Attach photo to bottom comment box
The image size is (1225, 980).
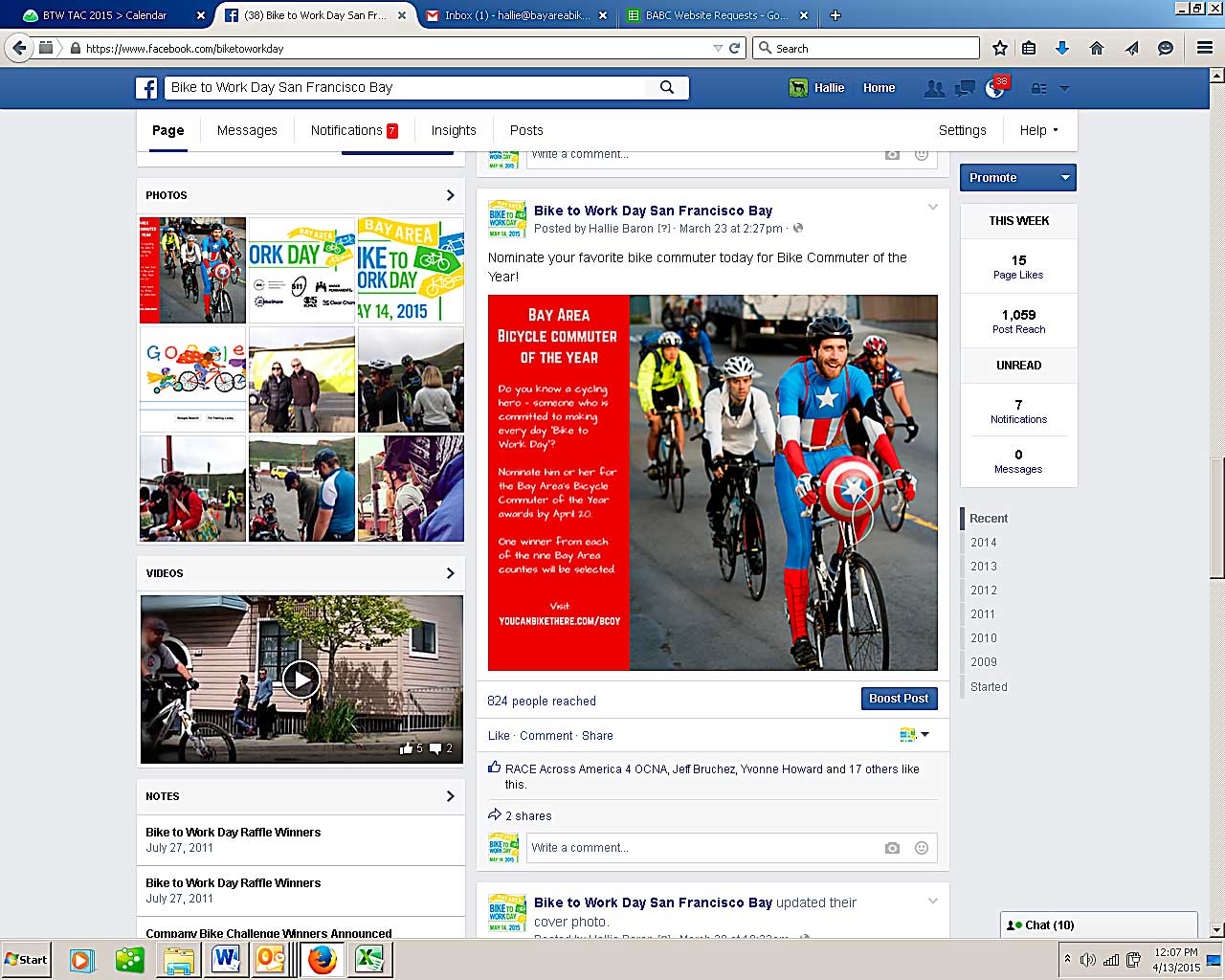(x=892, y=848)
